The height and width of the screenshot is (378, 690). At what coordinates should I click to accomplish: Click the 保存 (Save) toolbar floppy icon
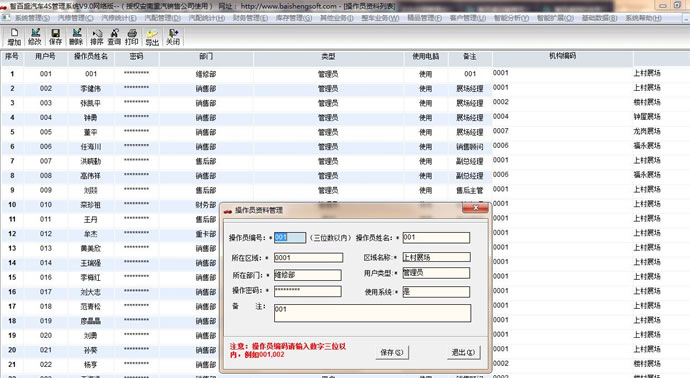[x=55, y=37]
